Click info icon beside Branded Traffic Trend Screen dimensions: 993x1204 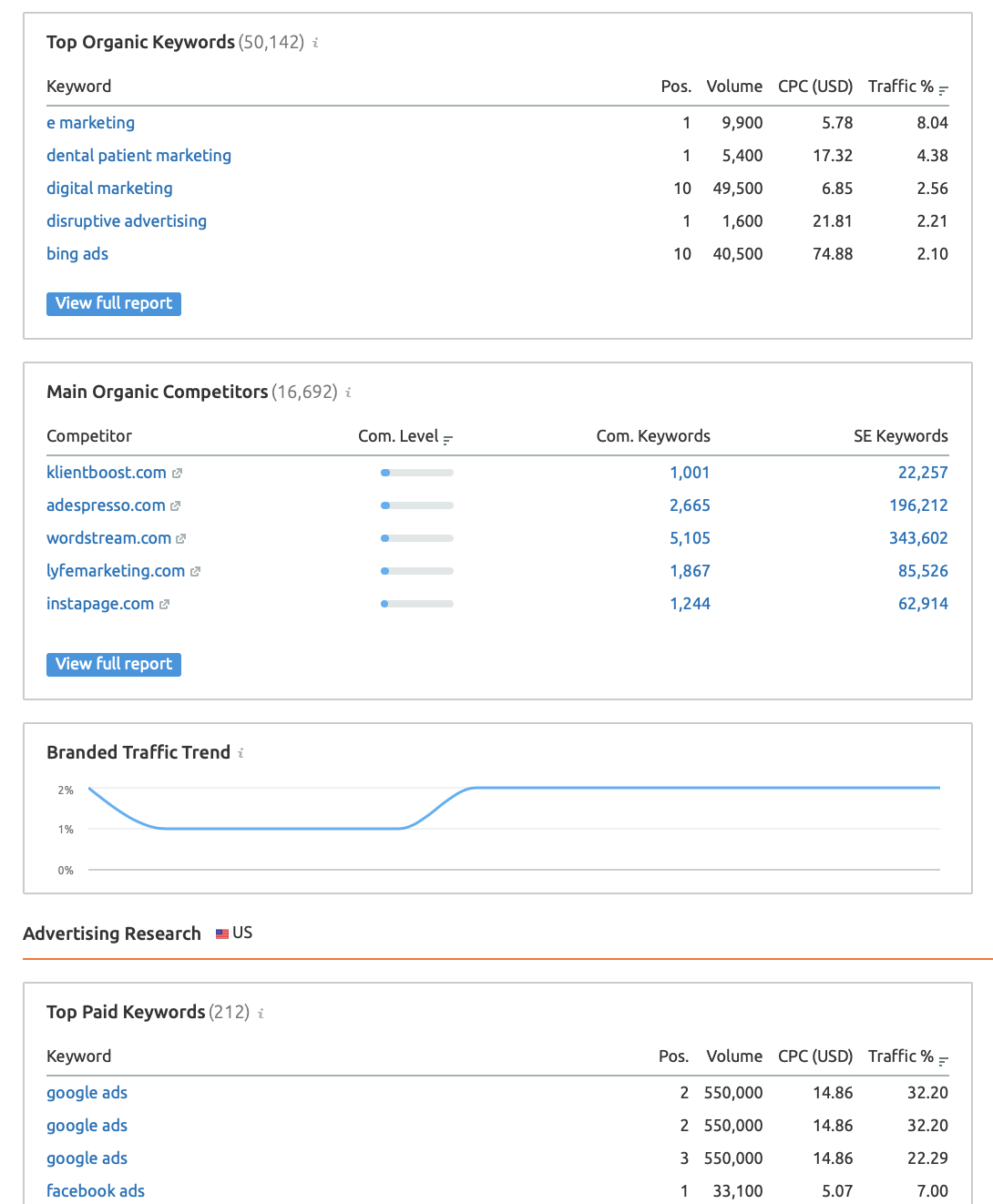point(241,753)
